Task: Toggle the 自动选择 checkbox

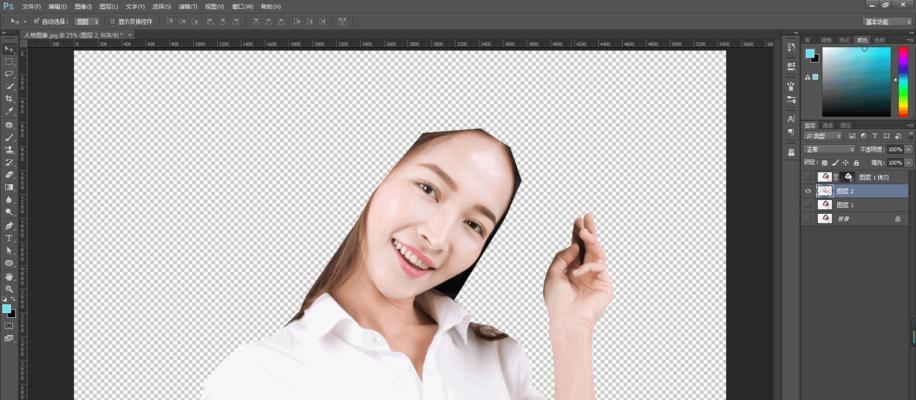Action: pyautogui.click(x=36, y=22)
